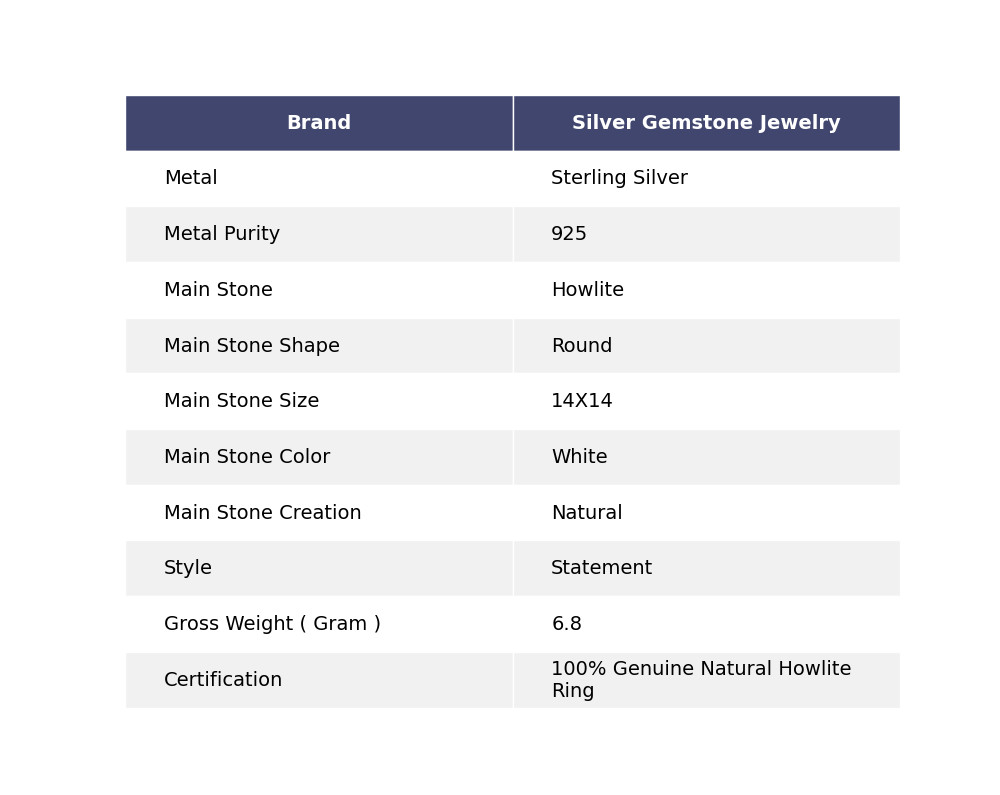1000x795 pixels.
Task: Click the Silver Gemstone Jewelry header cell
Action: (x=705, y=123)
